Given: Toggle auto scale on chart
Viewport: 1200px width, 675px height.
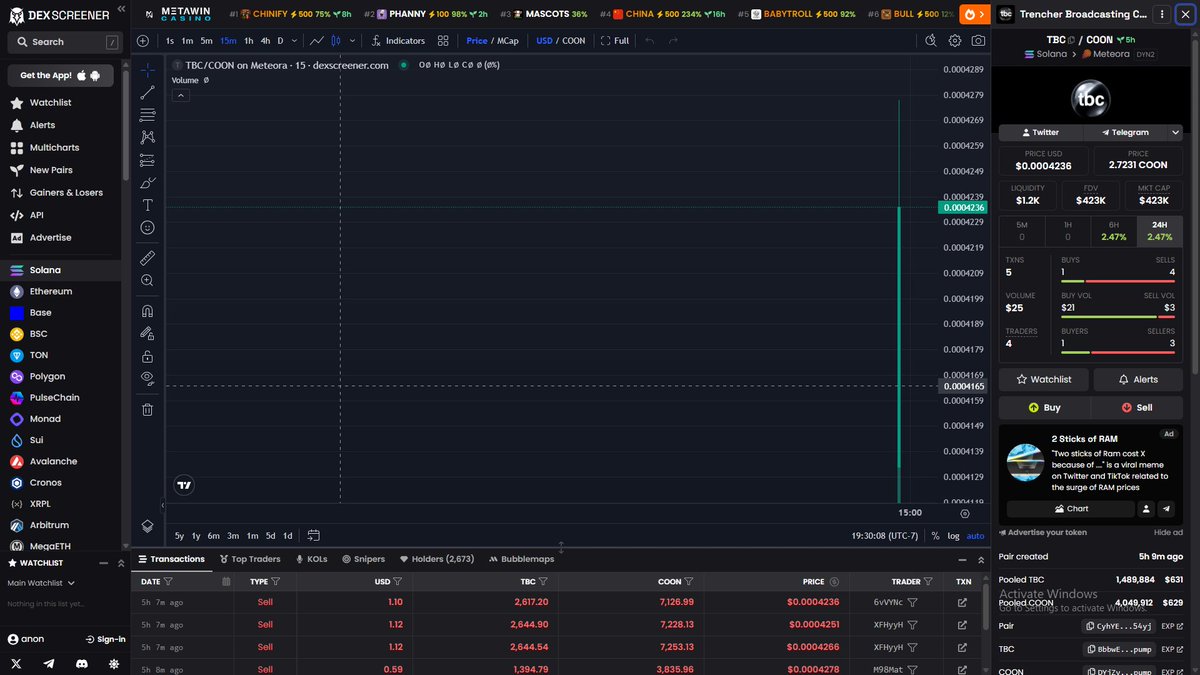Looking at the screenshot, I should click(975, 535).
